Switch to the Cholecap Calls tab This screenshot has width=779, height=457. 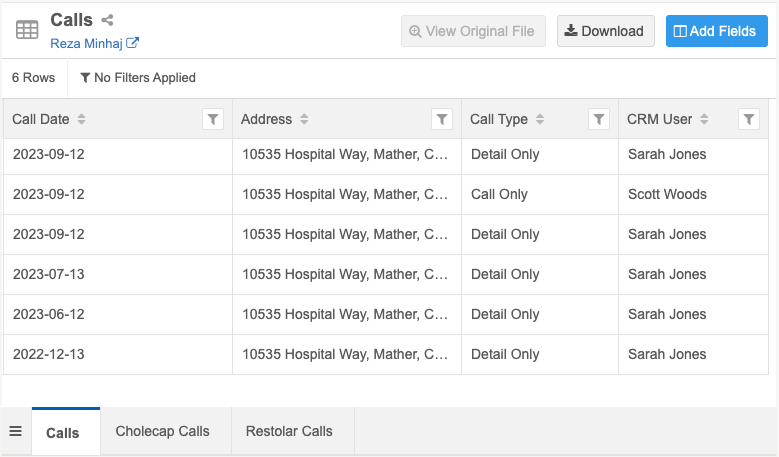pos(163,431)
